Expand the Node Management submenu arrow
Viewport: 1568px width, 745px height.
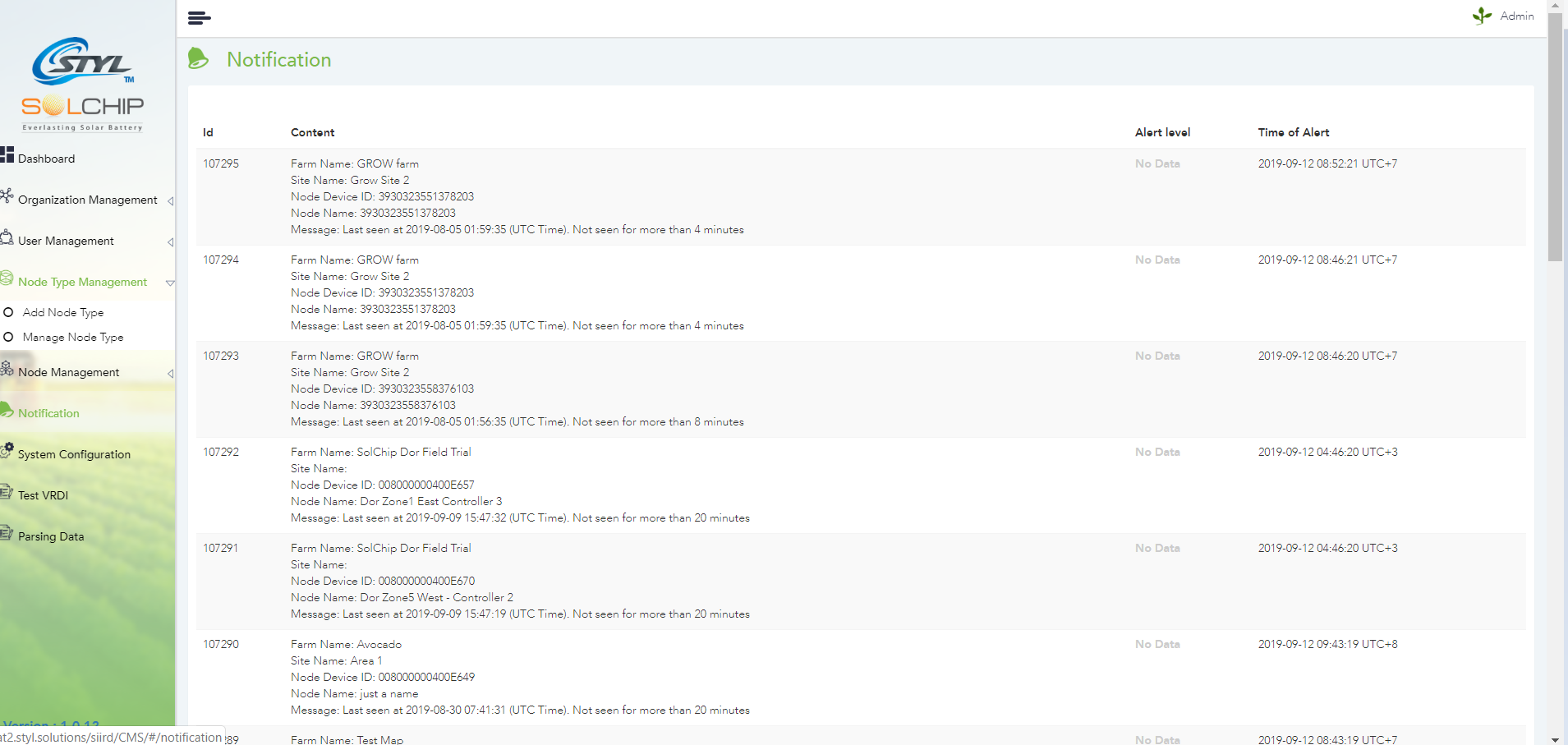click(170, 374)
